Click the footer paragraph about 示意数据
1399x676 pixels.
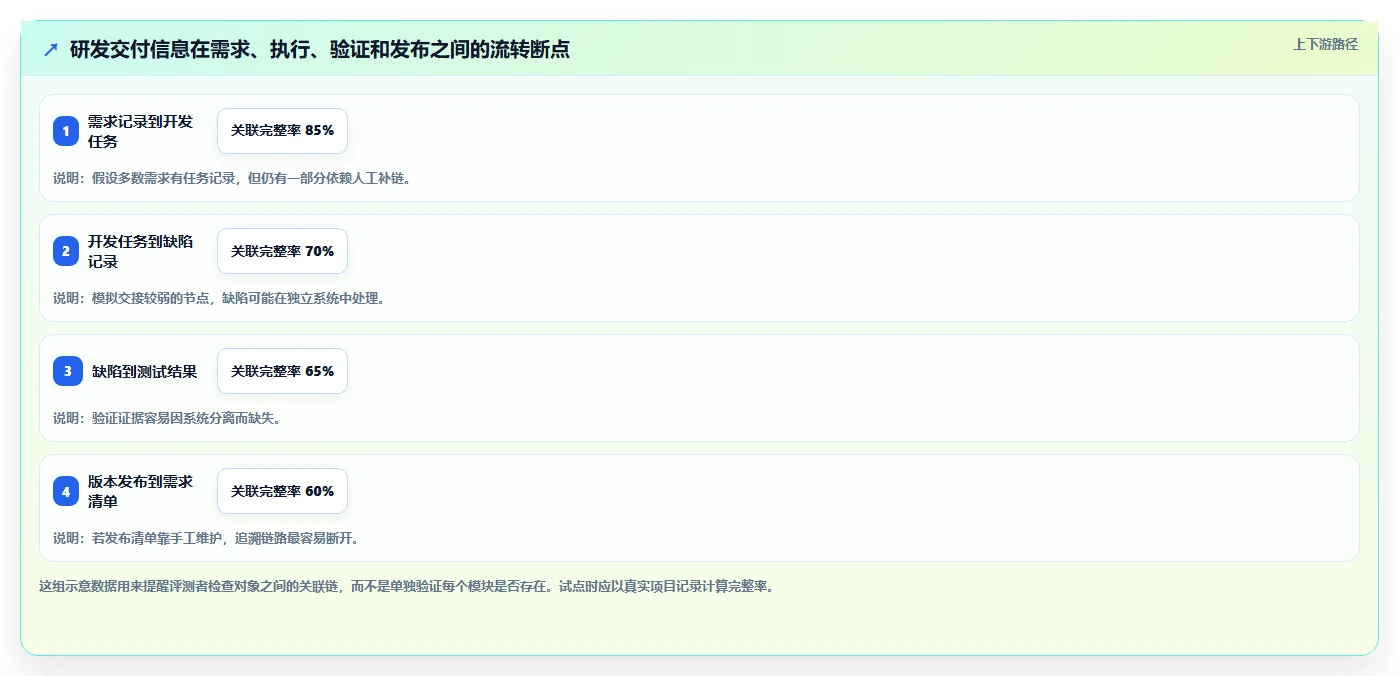406,586
